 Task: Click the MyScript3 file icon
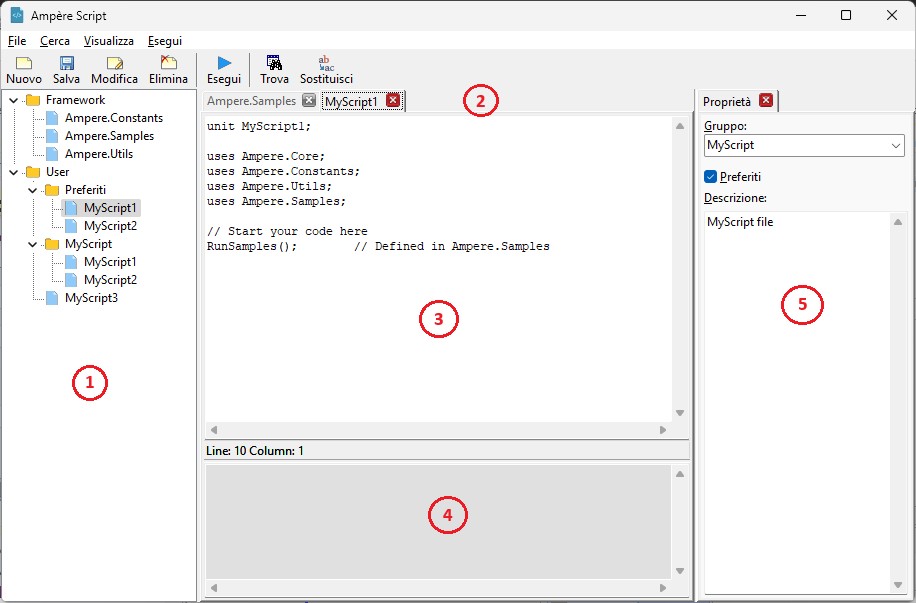52,298
